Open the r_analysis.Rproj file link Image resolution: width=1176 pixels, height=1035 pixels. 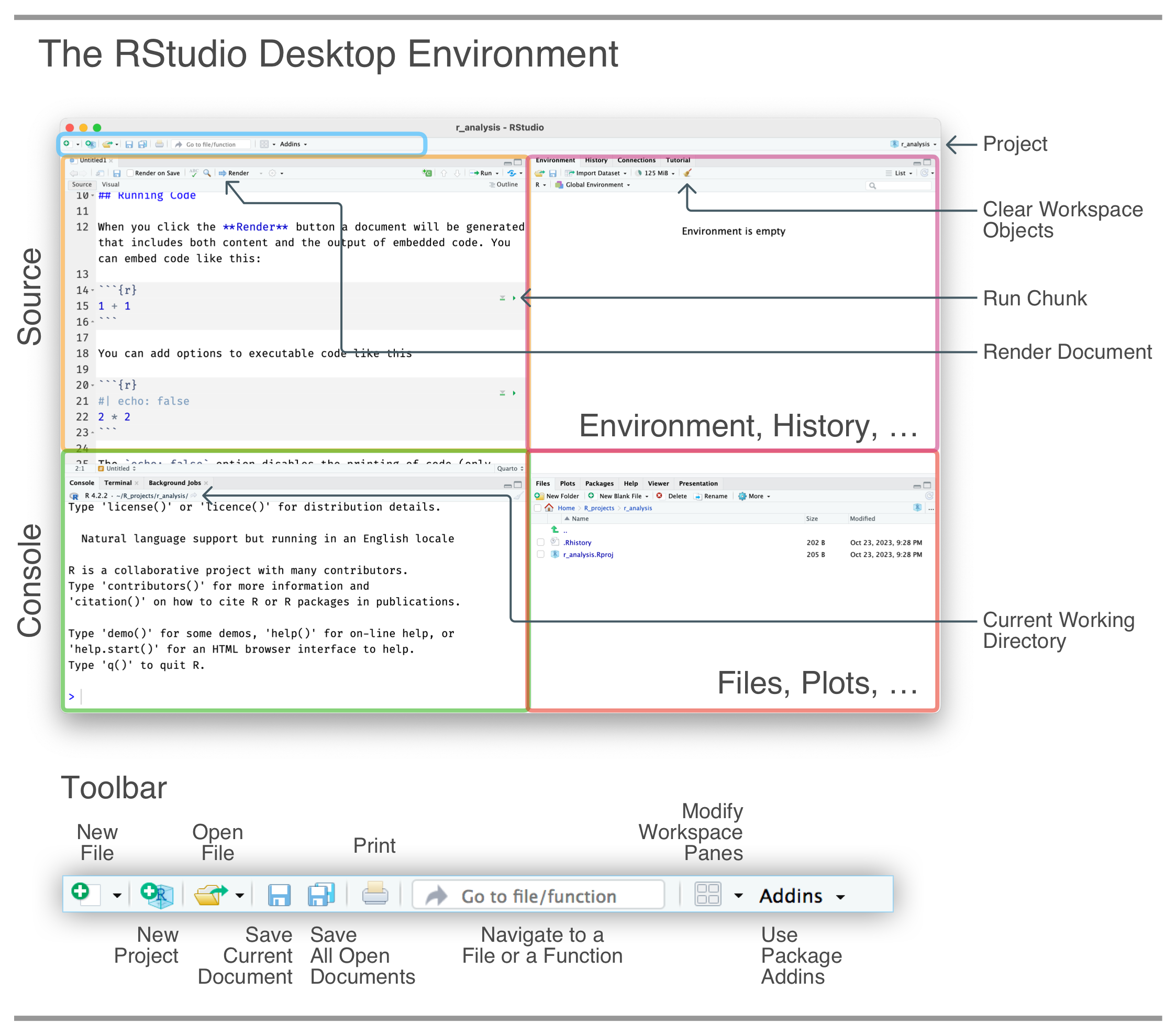tap(588, 555)
